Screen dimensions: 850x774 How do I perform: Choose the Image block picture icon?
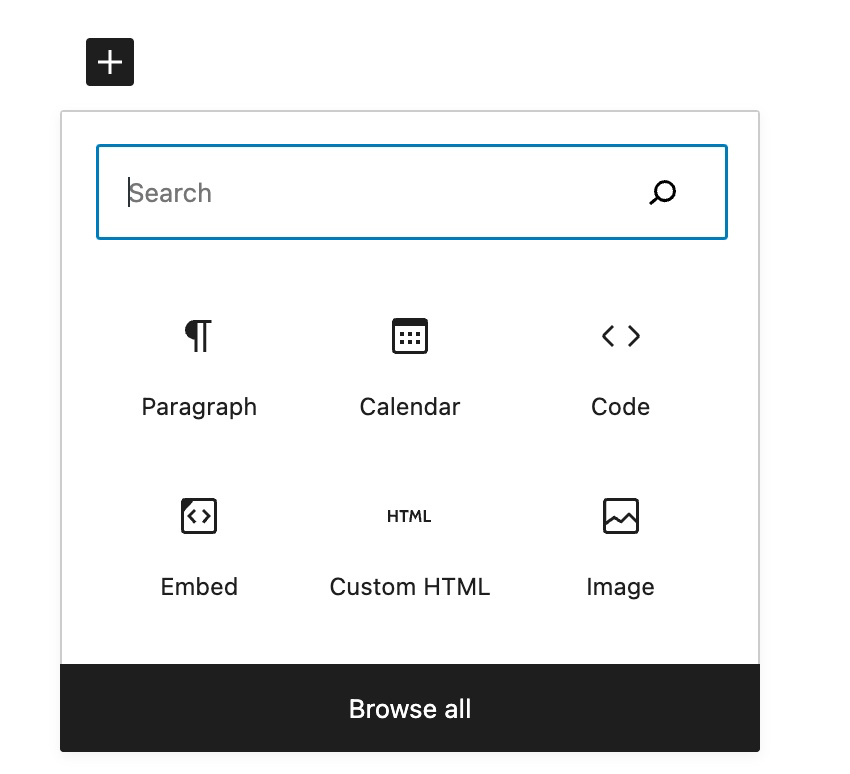621,516
